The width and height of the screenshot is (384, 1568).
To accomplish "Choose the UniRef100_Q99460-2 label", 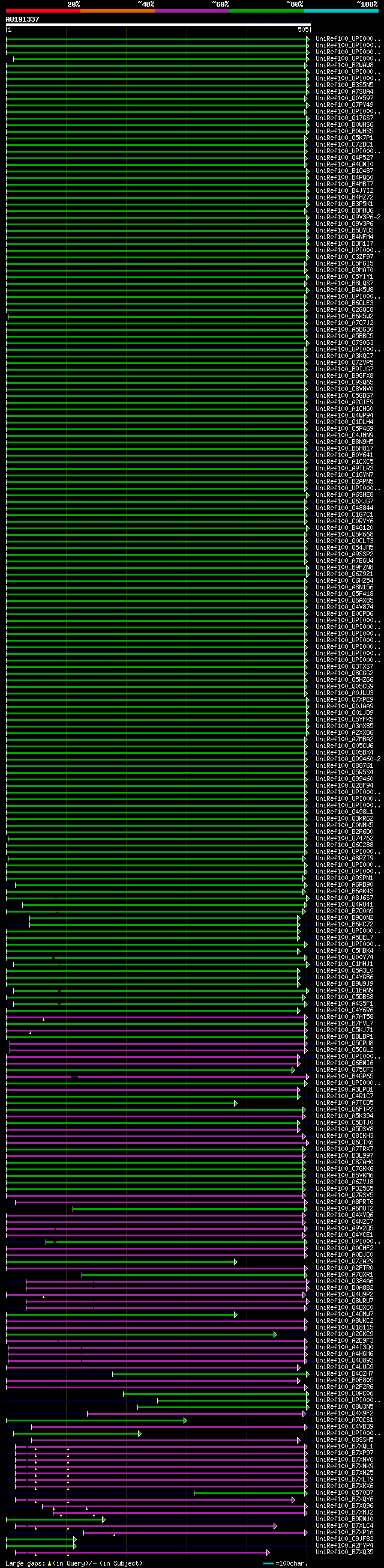I will pos(348,759).
